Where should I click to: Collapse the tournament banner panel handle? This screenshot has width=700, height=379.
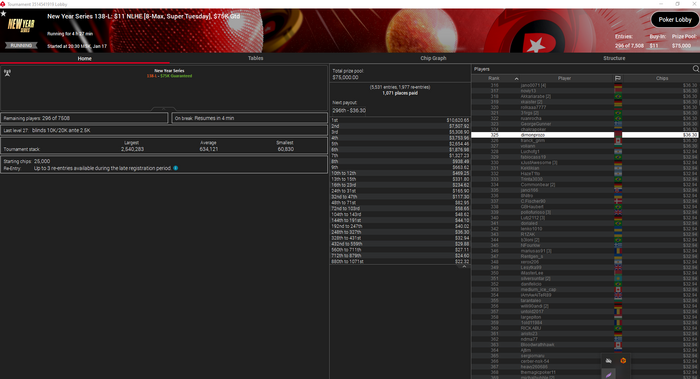(x=163, y=108)
